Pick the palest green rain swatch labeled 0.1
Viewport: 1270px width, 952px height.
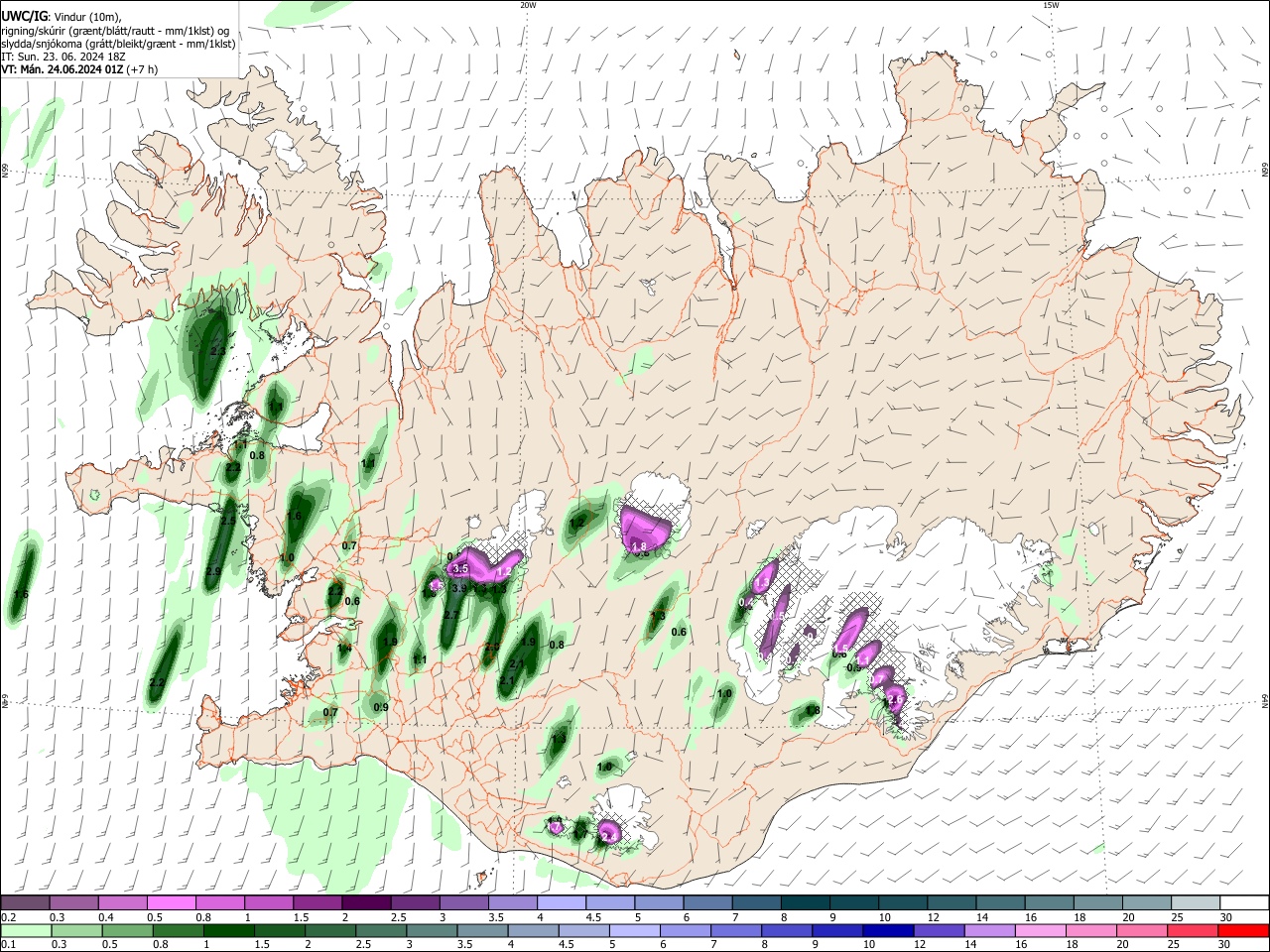[x=25, y=931]
